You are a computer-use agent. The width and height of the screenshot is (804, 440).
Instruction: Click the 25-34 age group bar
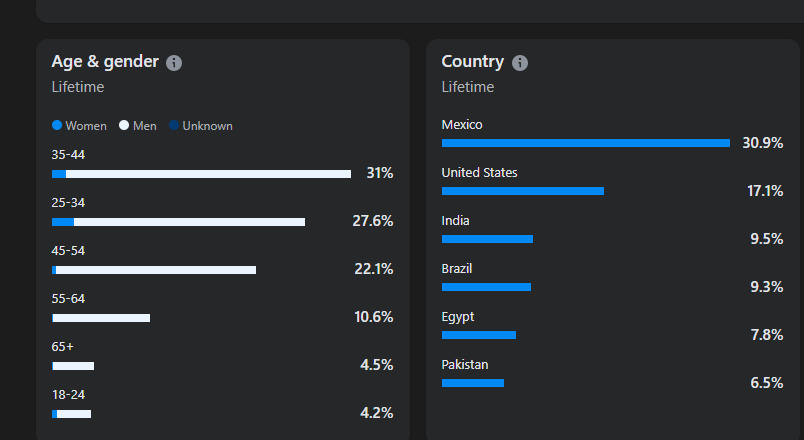pos(178,222)
